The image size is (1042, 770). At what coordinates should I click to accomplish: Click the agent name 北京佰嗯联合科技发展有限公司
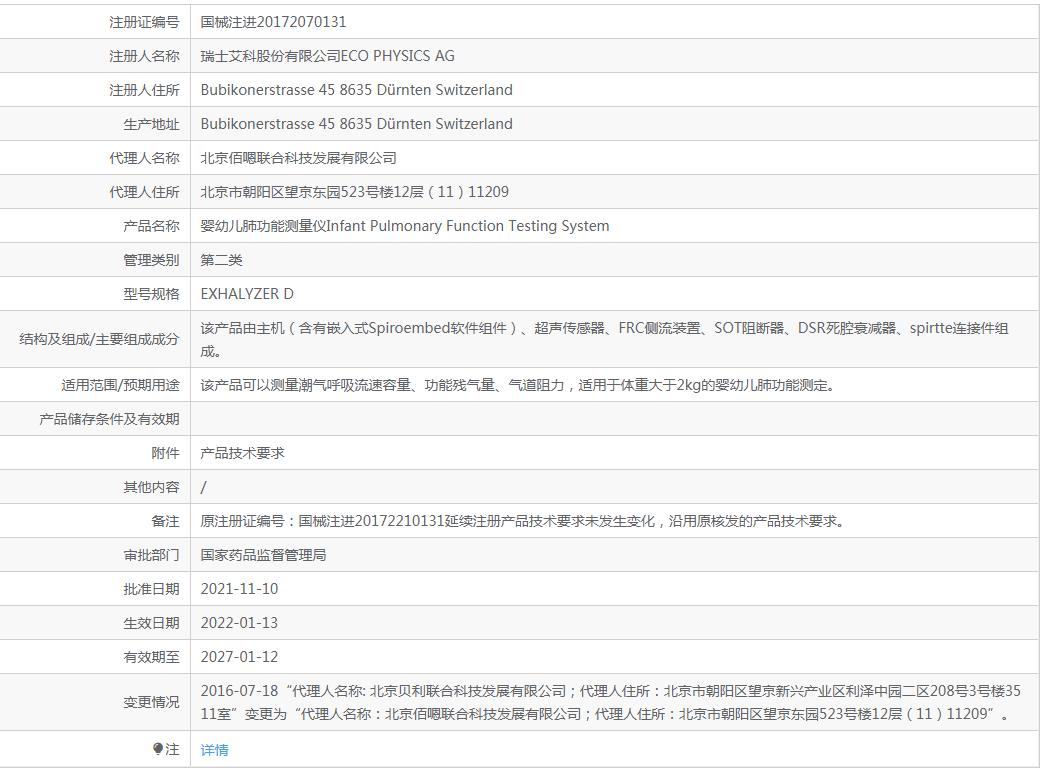click(298, 158)
